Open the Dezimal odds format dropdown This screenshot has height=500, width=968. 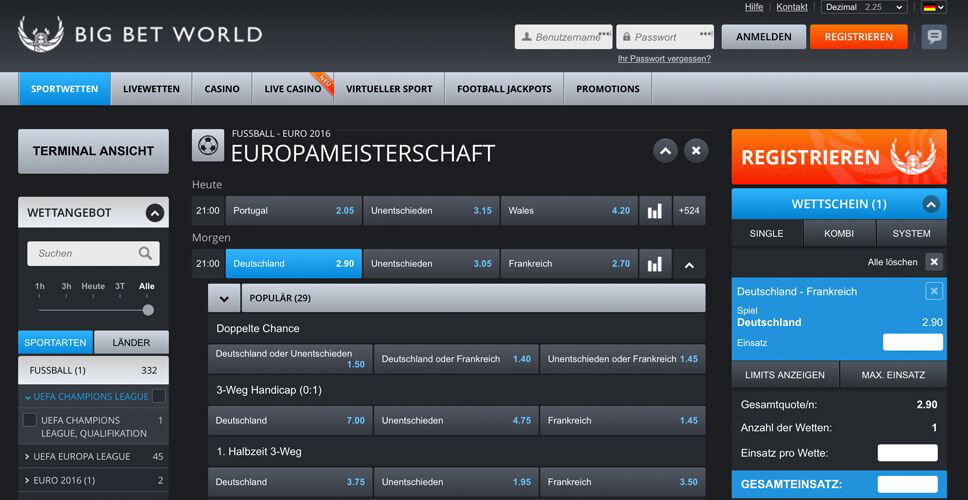[x=864, y=7]
